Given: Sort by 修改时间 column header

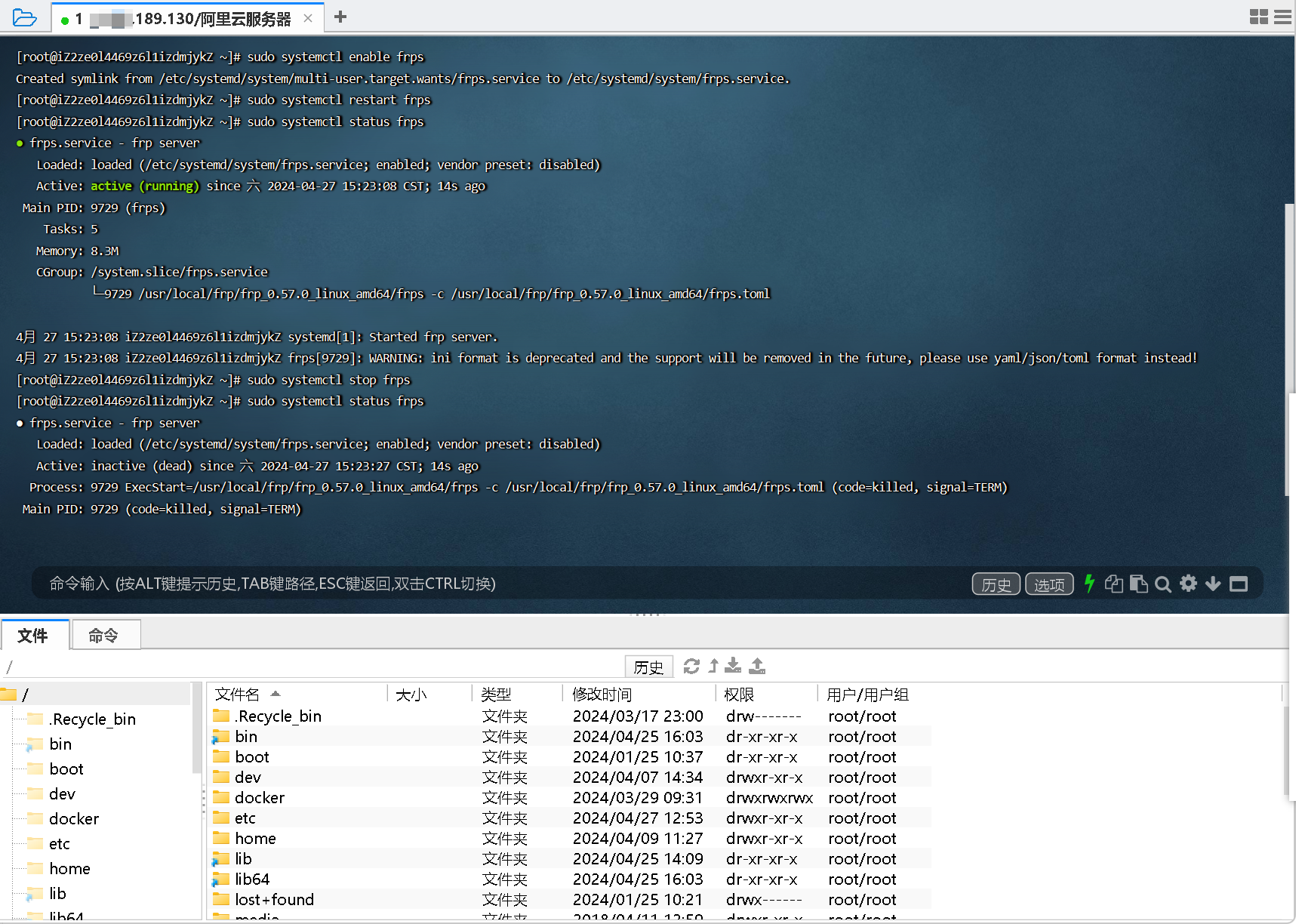Looking at the screenshot, I should [x=640, y=694].
